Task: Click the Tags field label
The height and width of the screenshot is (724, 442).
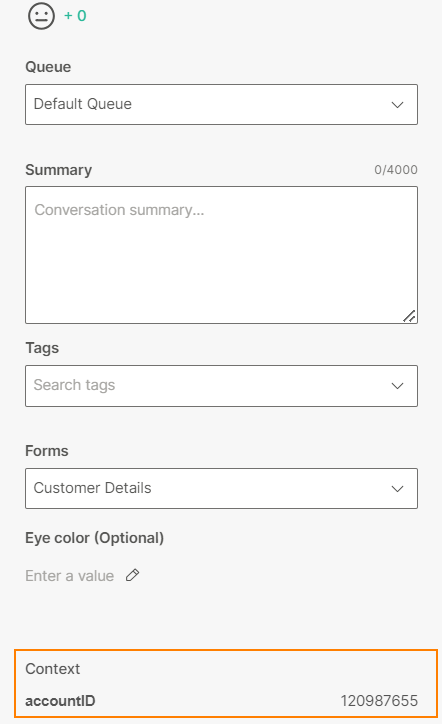Action: click(42, 348)
